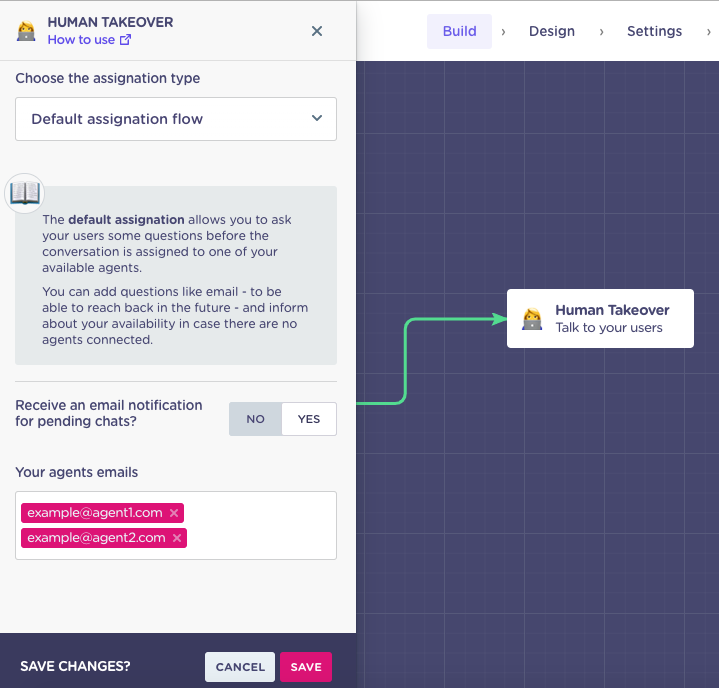Click the 'Choose the assignation type' label
The width and height of the screenshot is (719, 688).
108,78
